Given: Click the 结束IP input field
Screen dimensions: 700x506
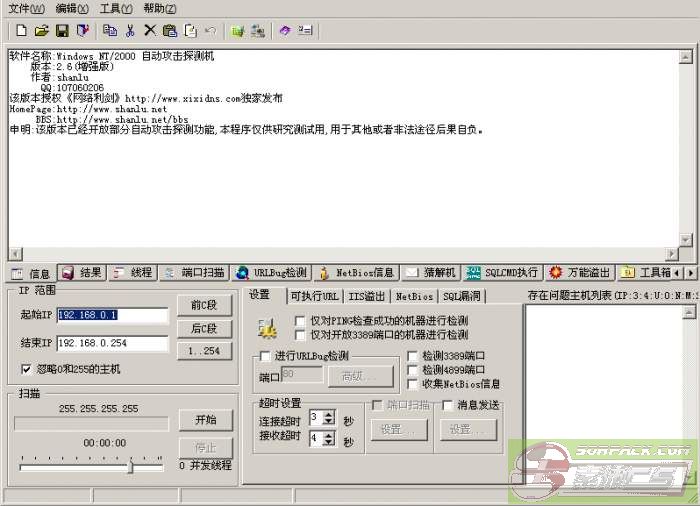Looking at the screenshot, I should (112, 343).
